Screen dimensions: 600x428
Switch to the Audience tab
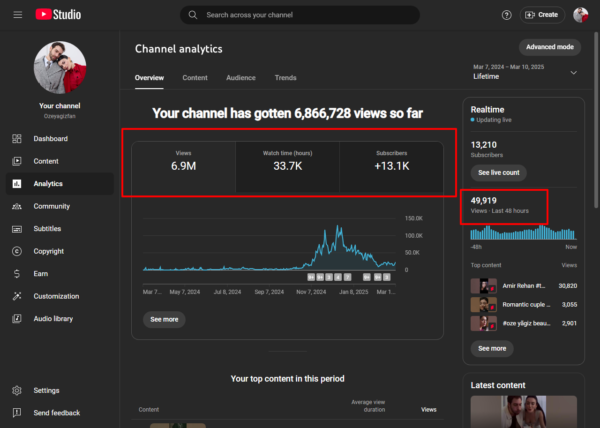pyautogui.click(x=240, y=77)
